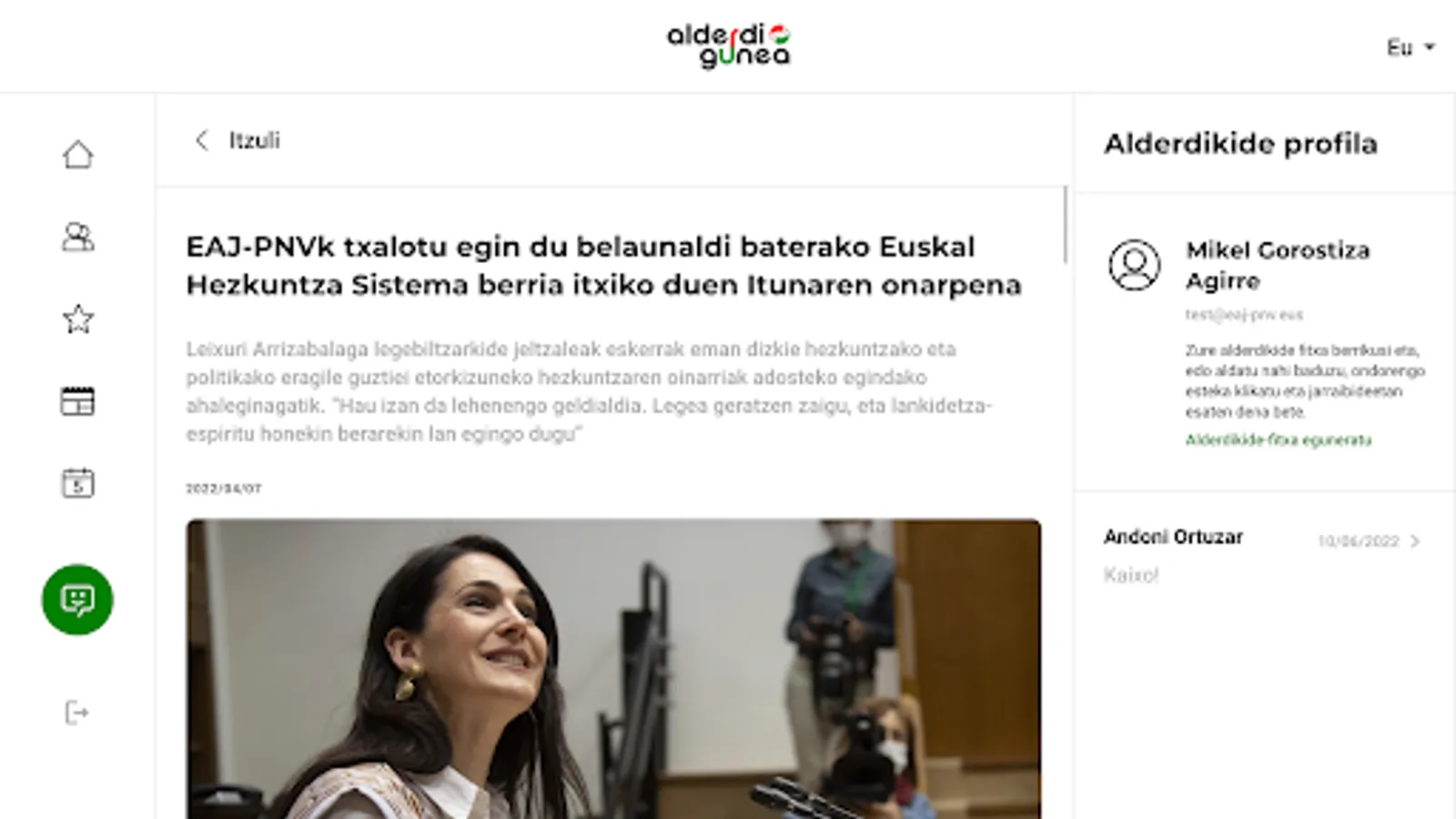This screenshot has height=819, width=1456.
Task: Click the Alderdi Gunea logo
Action: tap(728, 45)
